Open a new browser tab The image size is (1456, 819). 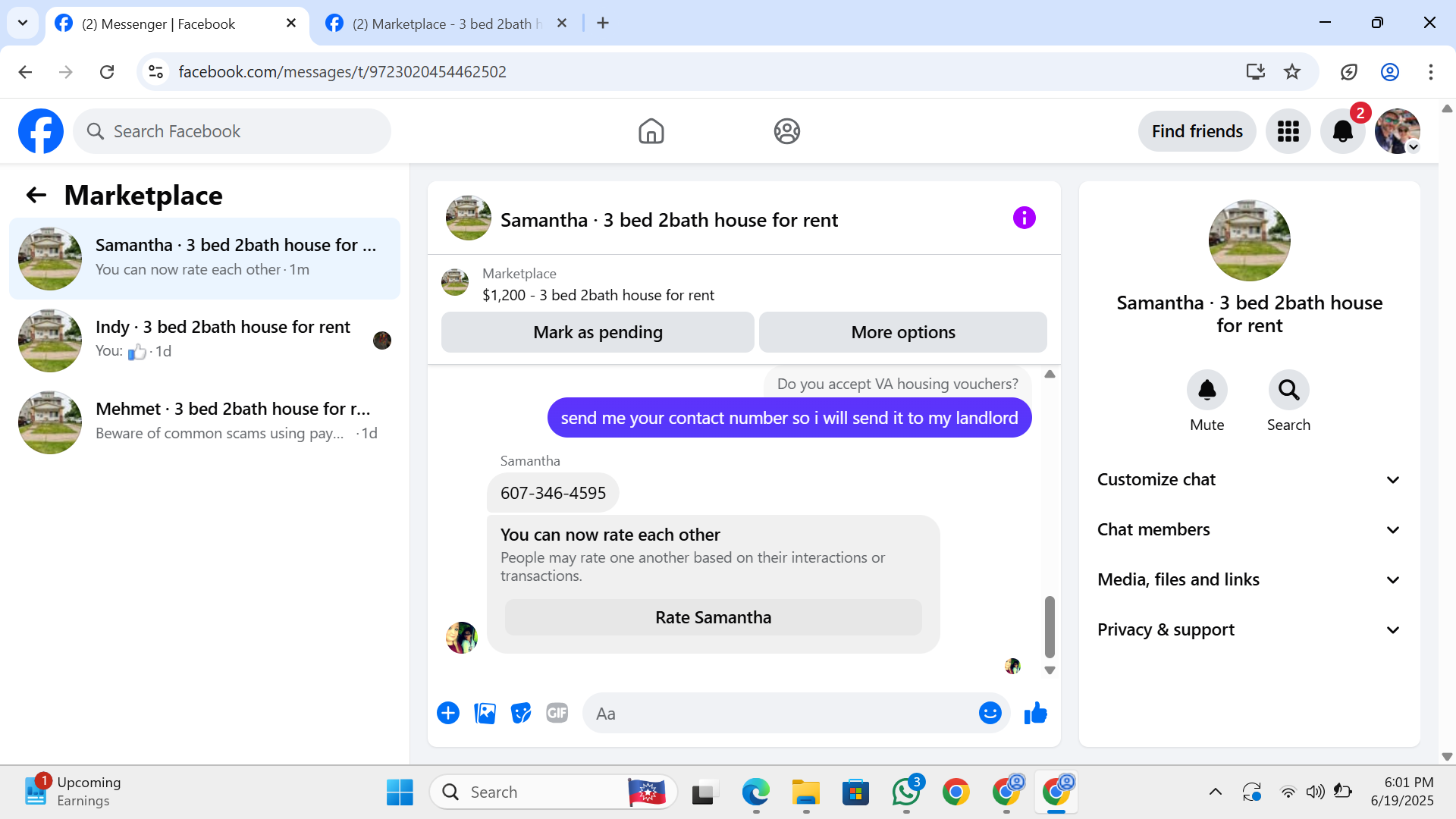click(603, 24)
